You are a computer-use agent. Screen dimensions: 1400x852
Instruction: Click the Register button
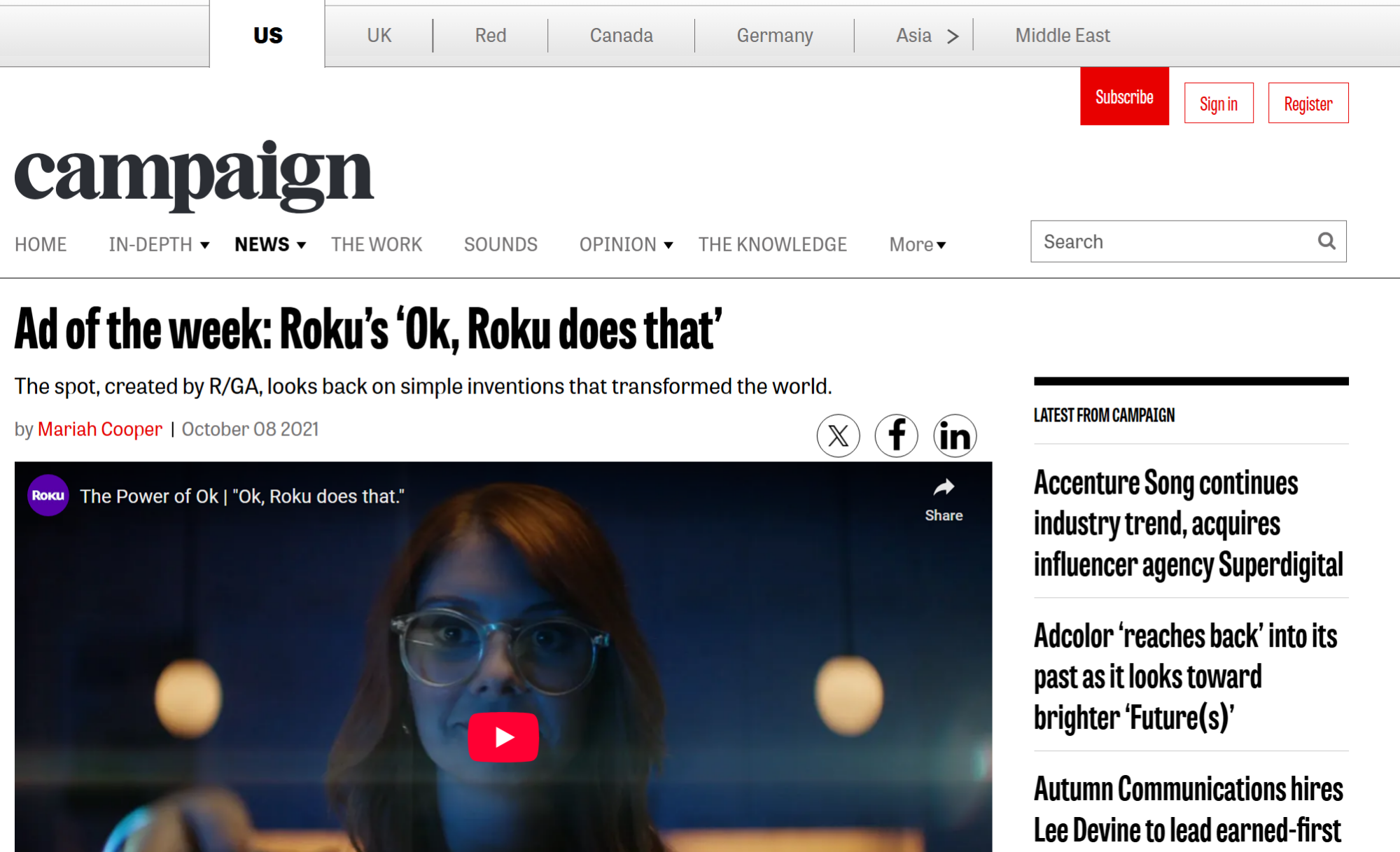[x=1308, y=104]
